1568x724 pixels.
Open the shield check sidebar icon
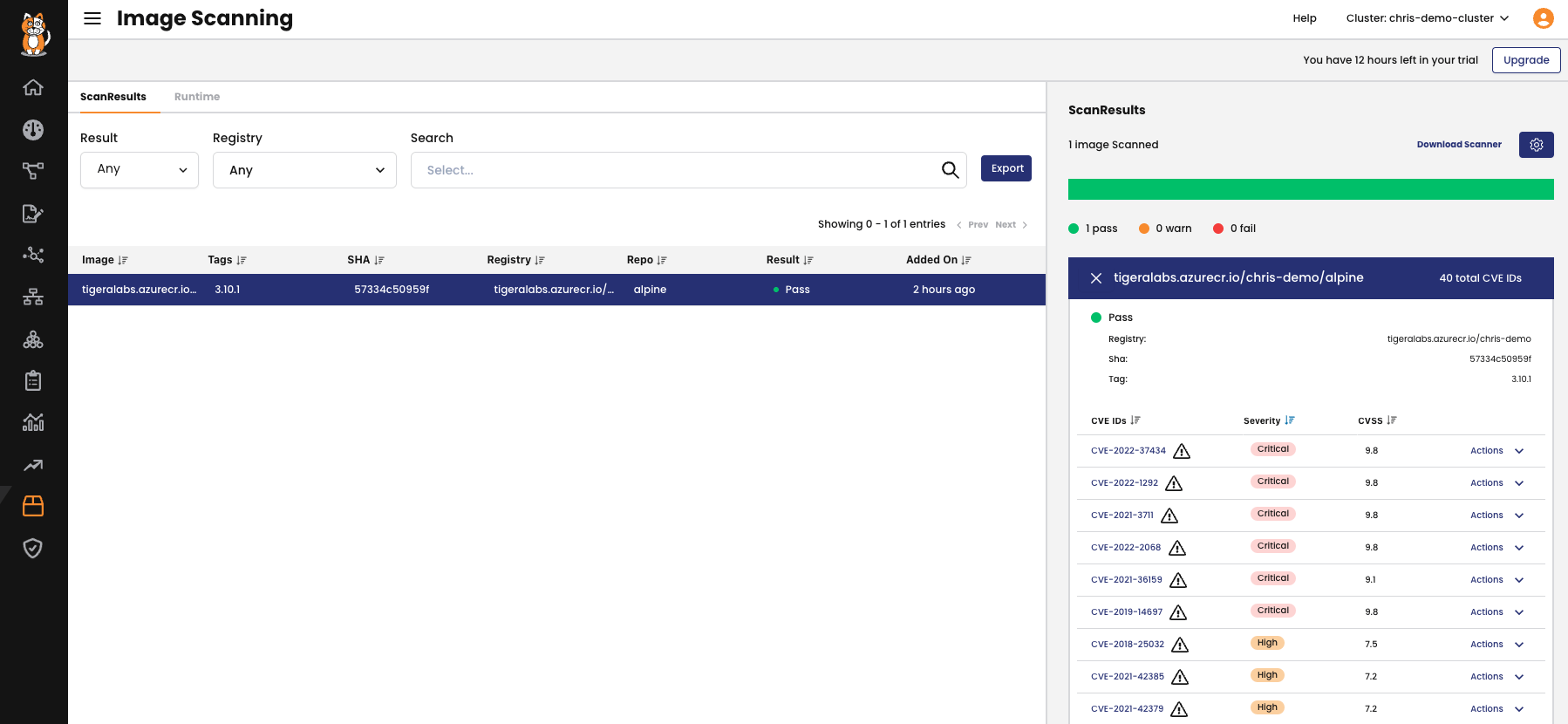[33, 548]
